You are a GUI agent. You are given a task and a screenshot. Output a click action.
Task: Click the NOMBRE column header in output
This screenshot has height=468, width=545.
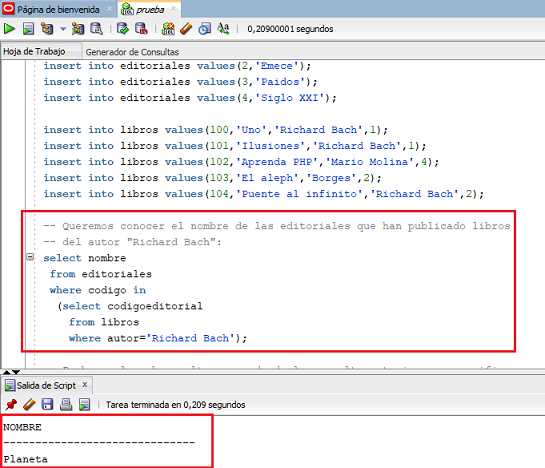point(22,427)
